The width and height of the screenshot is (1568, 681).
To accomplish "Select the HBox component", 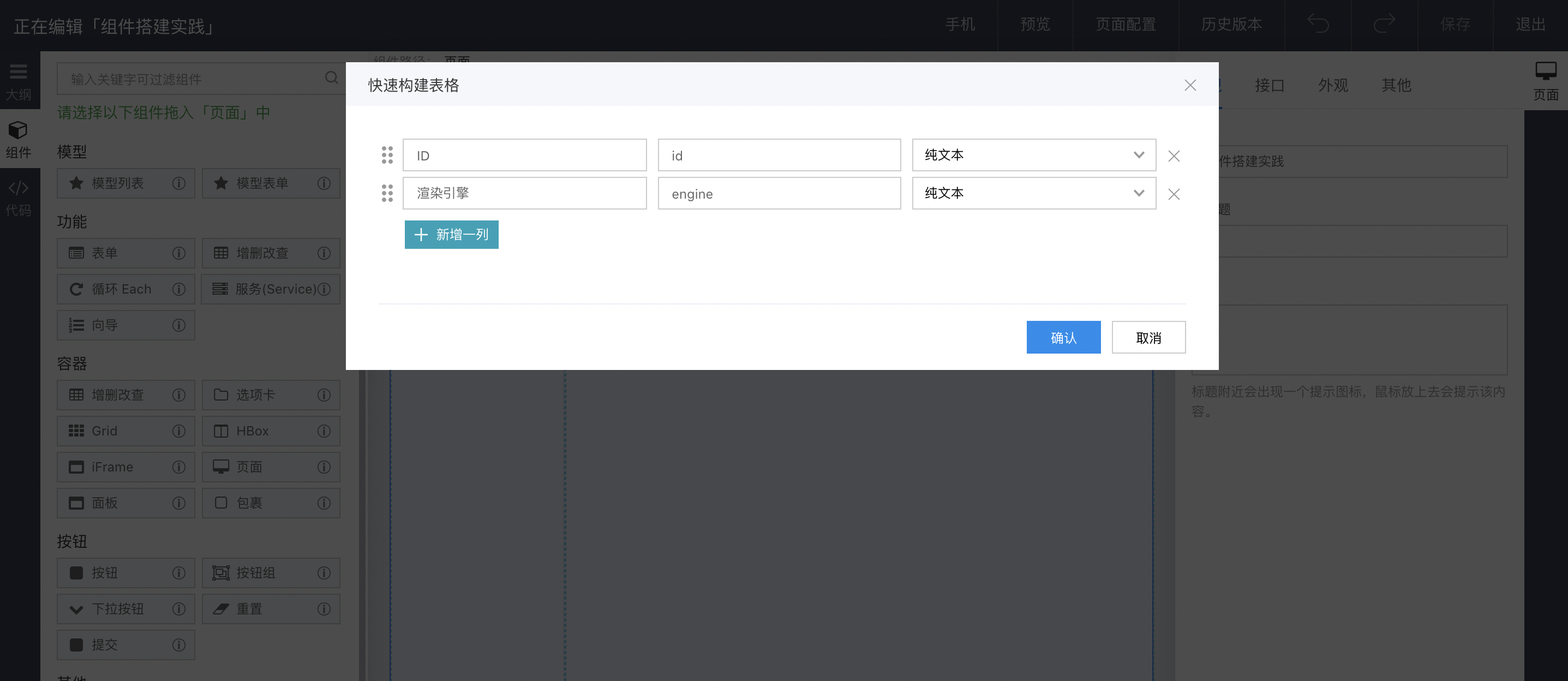I will pyautogui.click(x=271, y=431).
